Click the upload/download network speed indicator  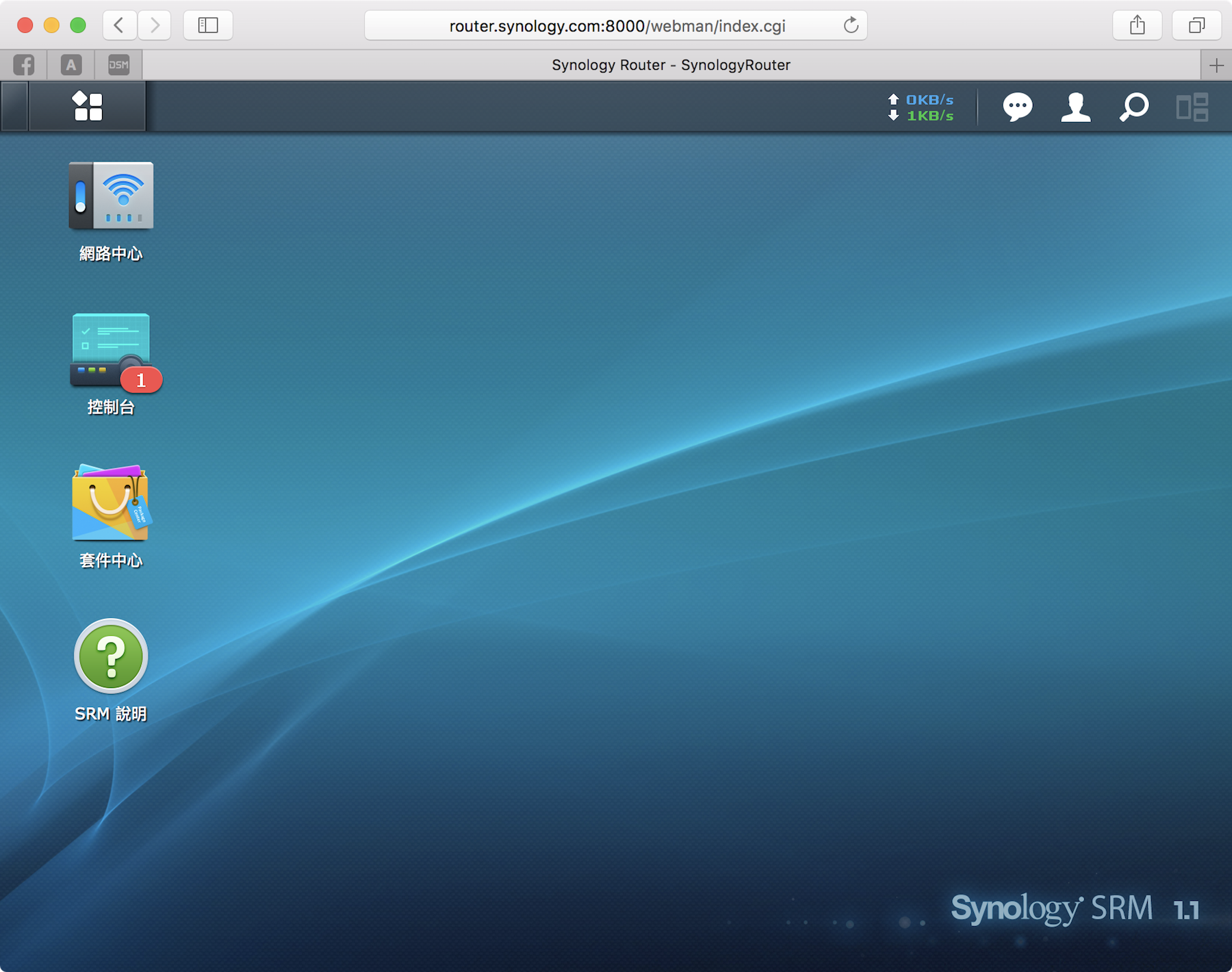point(921,107)
